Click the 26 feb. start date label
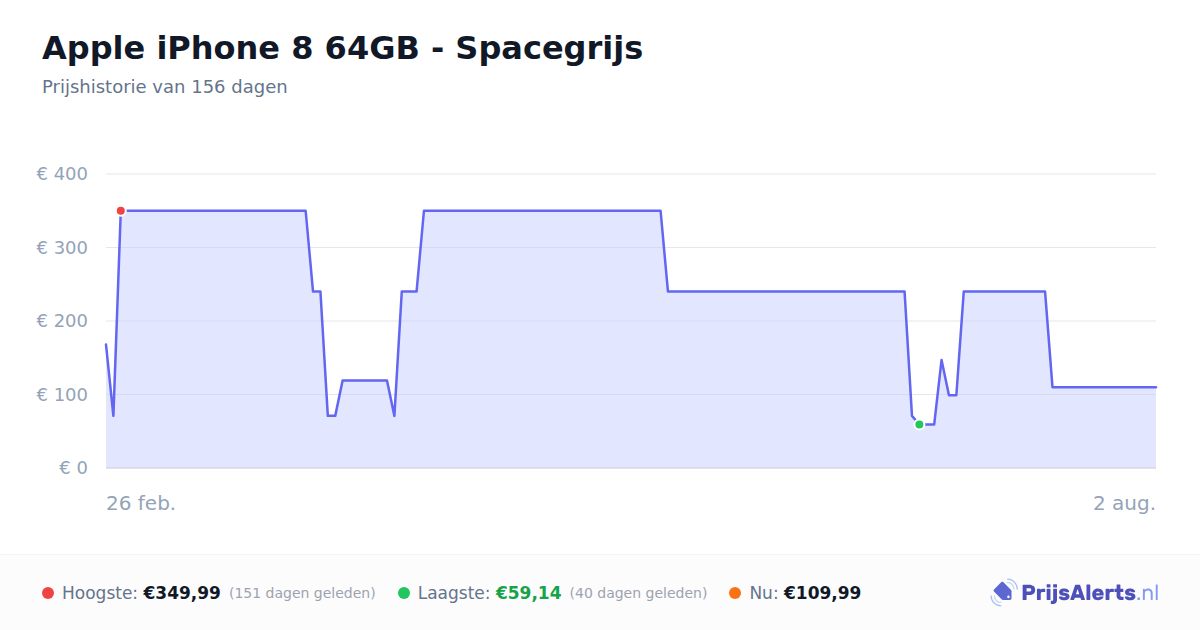Viewport: 1200px width, 630px height. pos(141,503)
